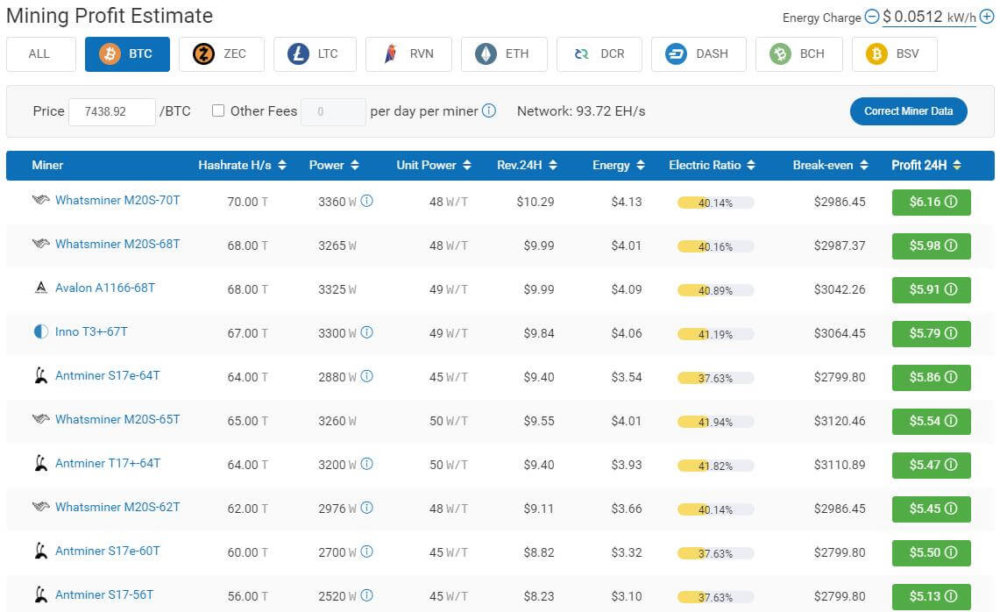The image size is (1000, 612).
Task: Click power info icon beside 2520 W
Action: click(367, 595)
